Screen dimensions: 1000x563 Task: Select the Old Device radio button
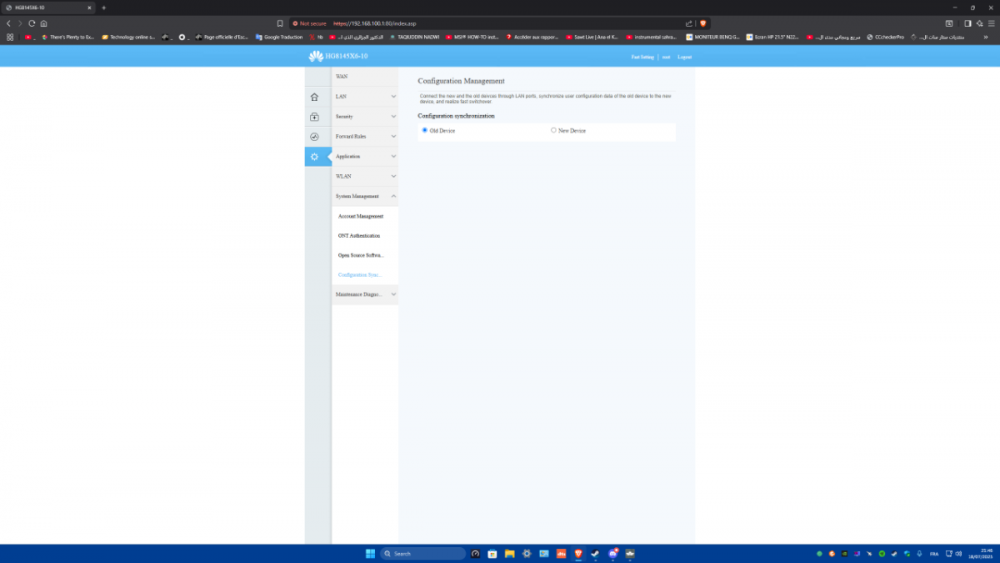[425, 130]
